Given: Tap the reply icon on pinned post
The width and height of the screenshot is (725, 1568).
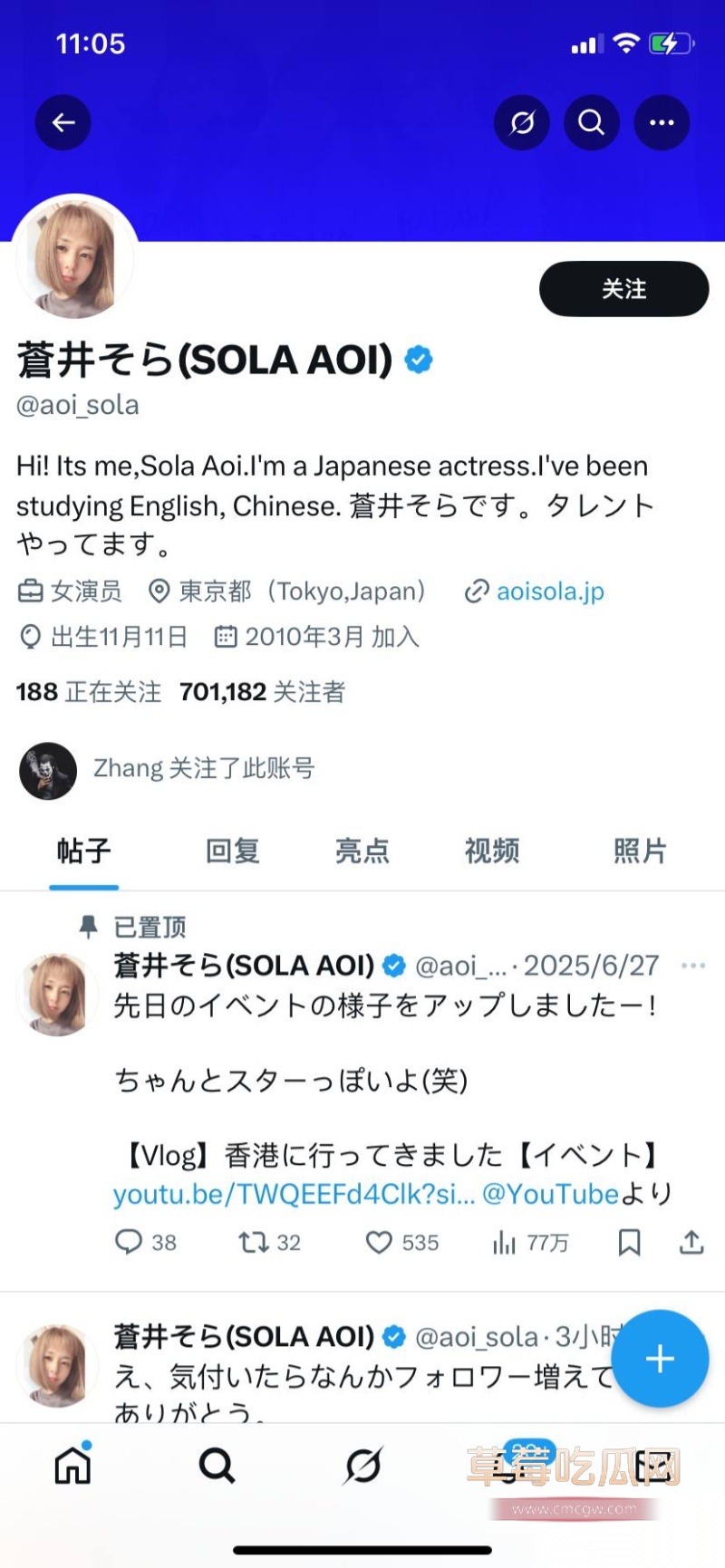Looking at the screenshot, I should tap(129, 1242).
